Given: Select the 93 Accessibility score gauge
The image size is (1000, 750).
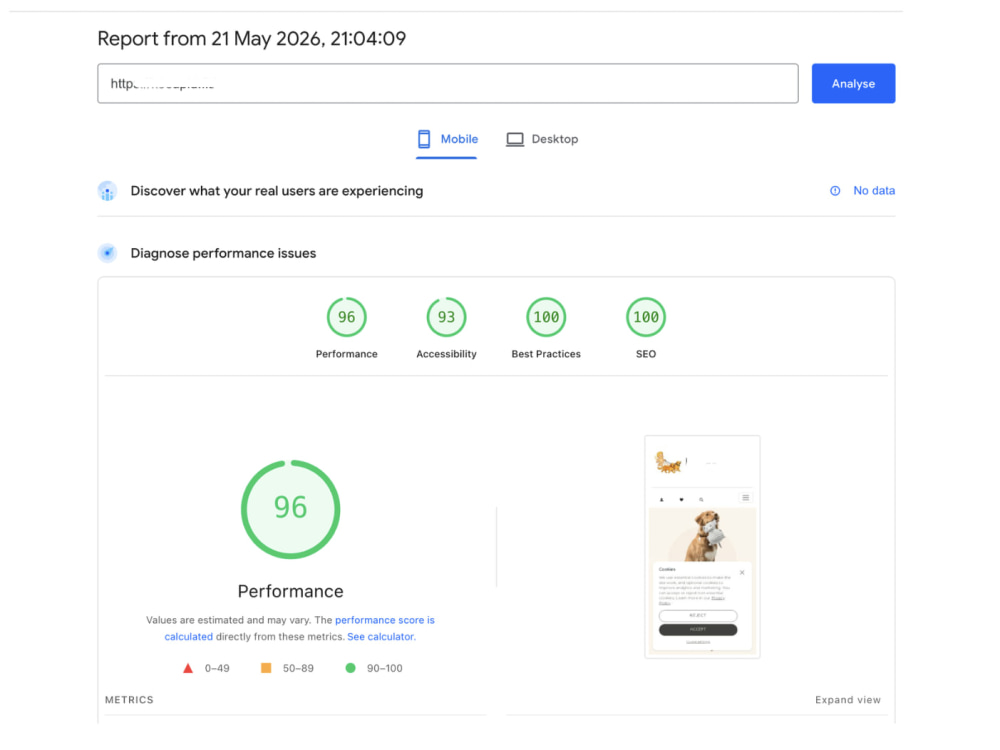Looking at the screenshot, I should coord(446,317).
